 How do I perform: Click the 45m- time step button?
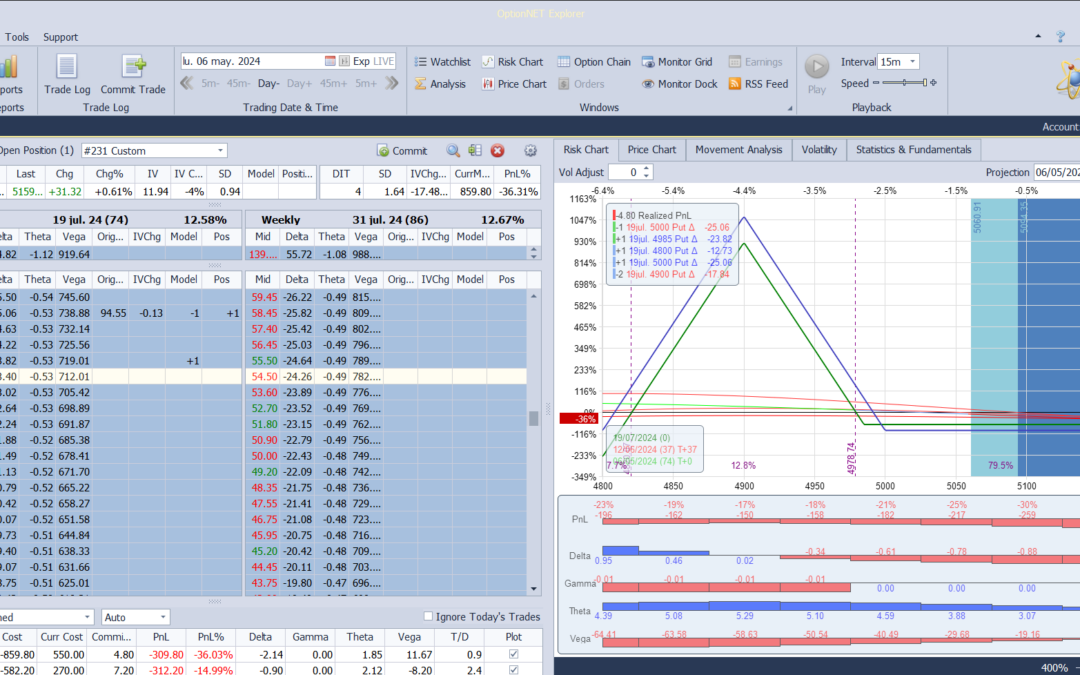click(x=238, y=84)
